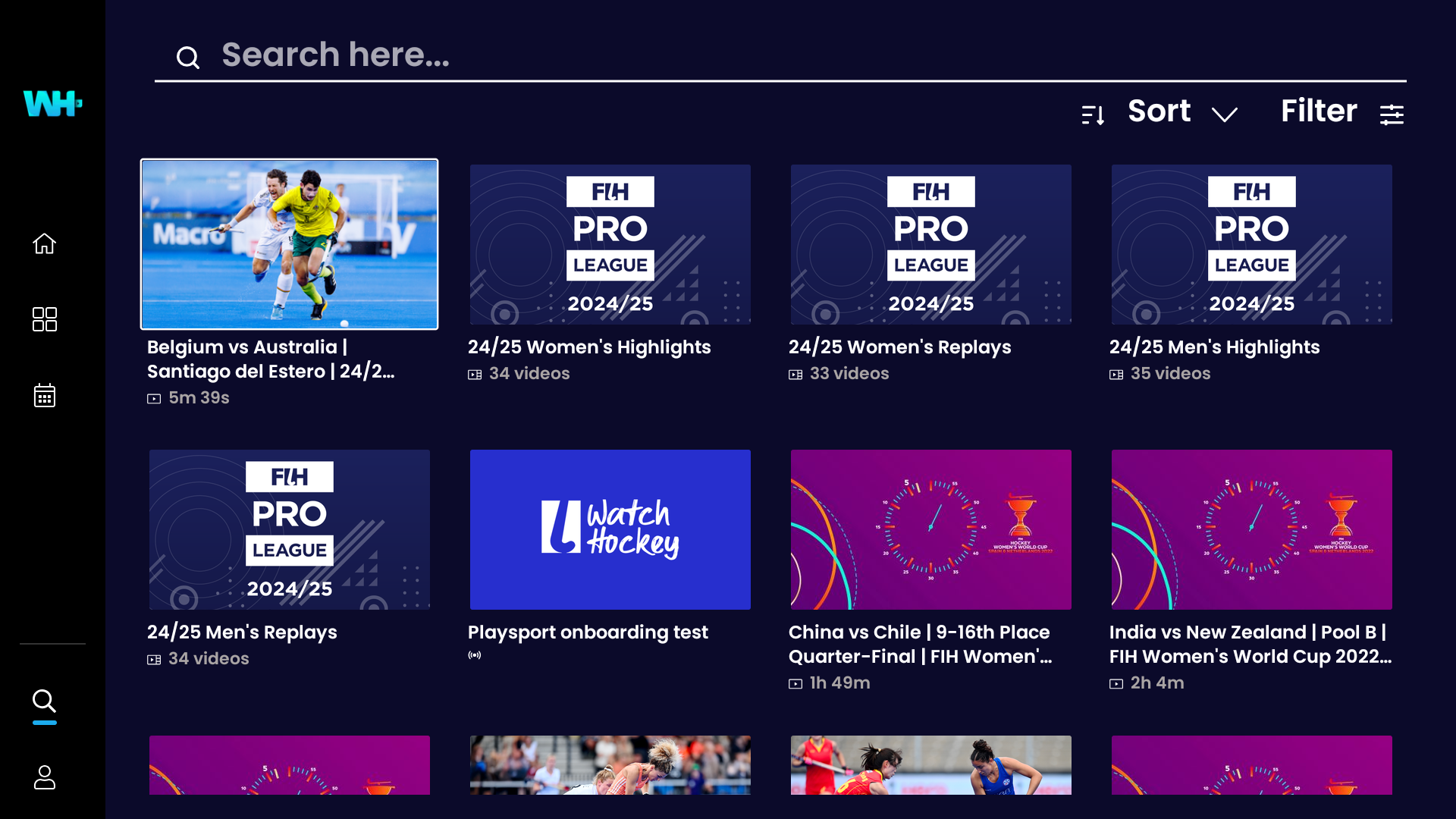This screenshot has height=819, width=1456.
Task: Click the Playsport onboarding test title
Action: [588, 632]
